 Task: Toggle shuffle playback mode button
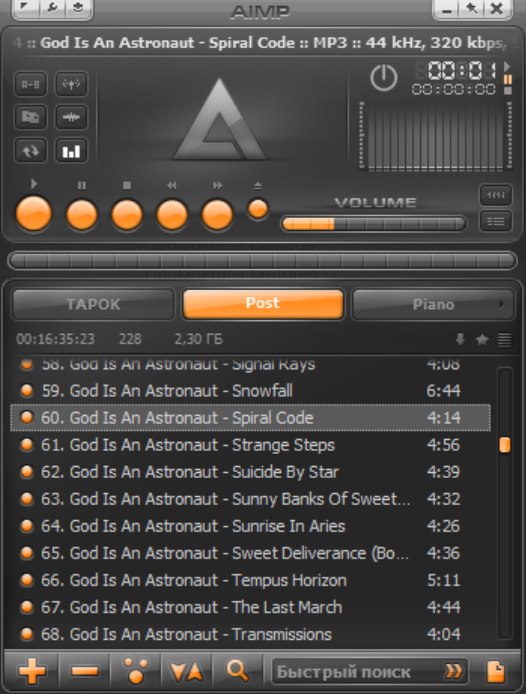click(x=31, y=117)
